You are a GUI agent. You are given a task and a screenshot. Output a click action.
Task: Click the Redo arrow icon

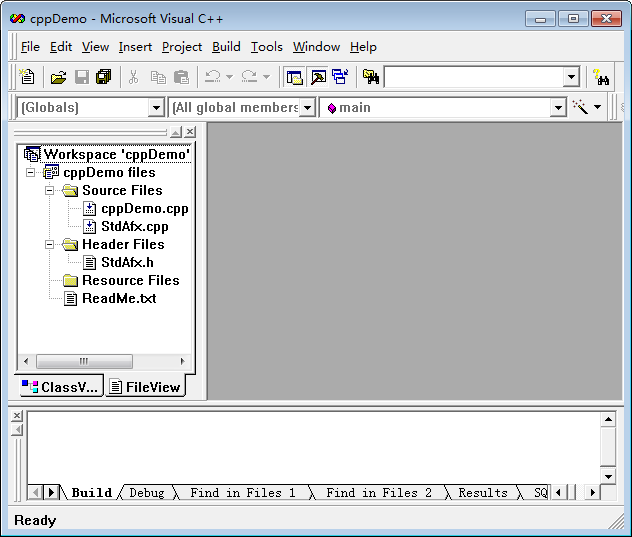point(249,77)
